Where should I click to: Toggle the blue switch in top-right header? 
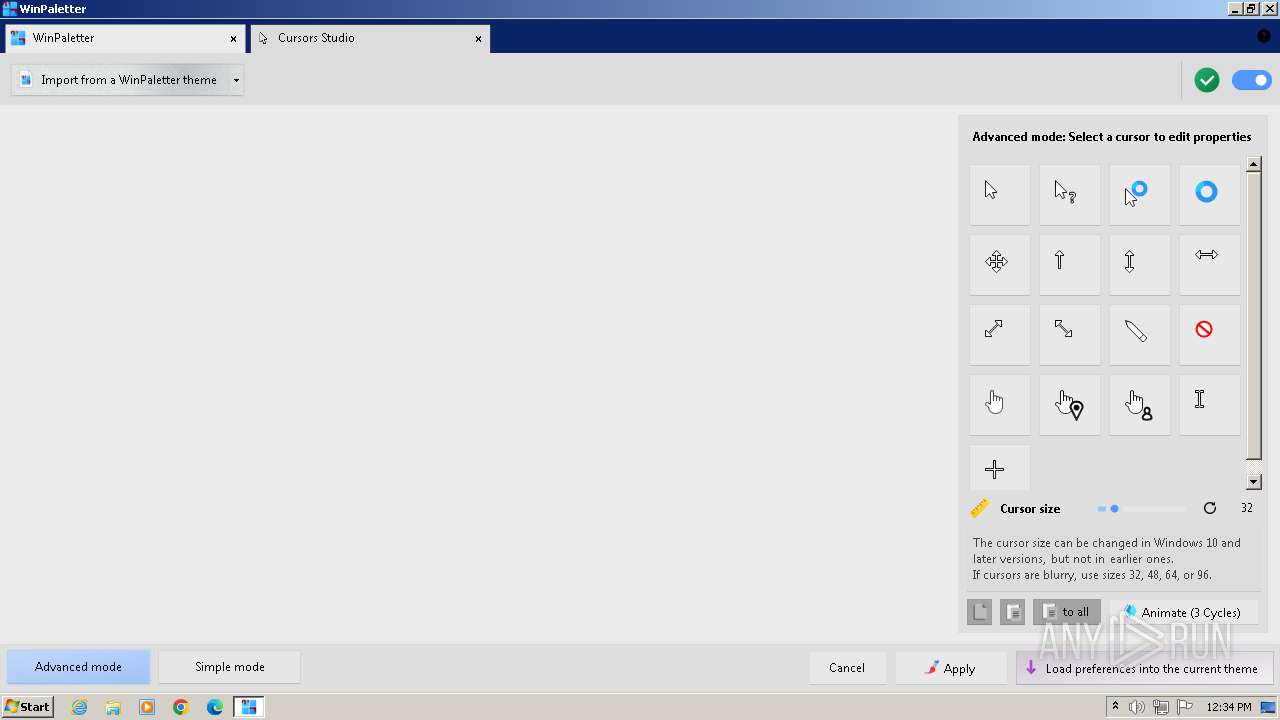coord(1252,80)
